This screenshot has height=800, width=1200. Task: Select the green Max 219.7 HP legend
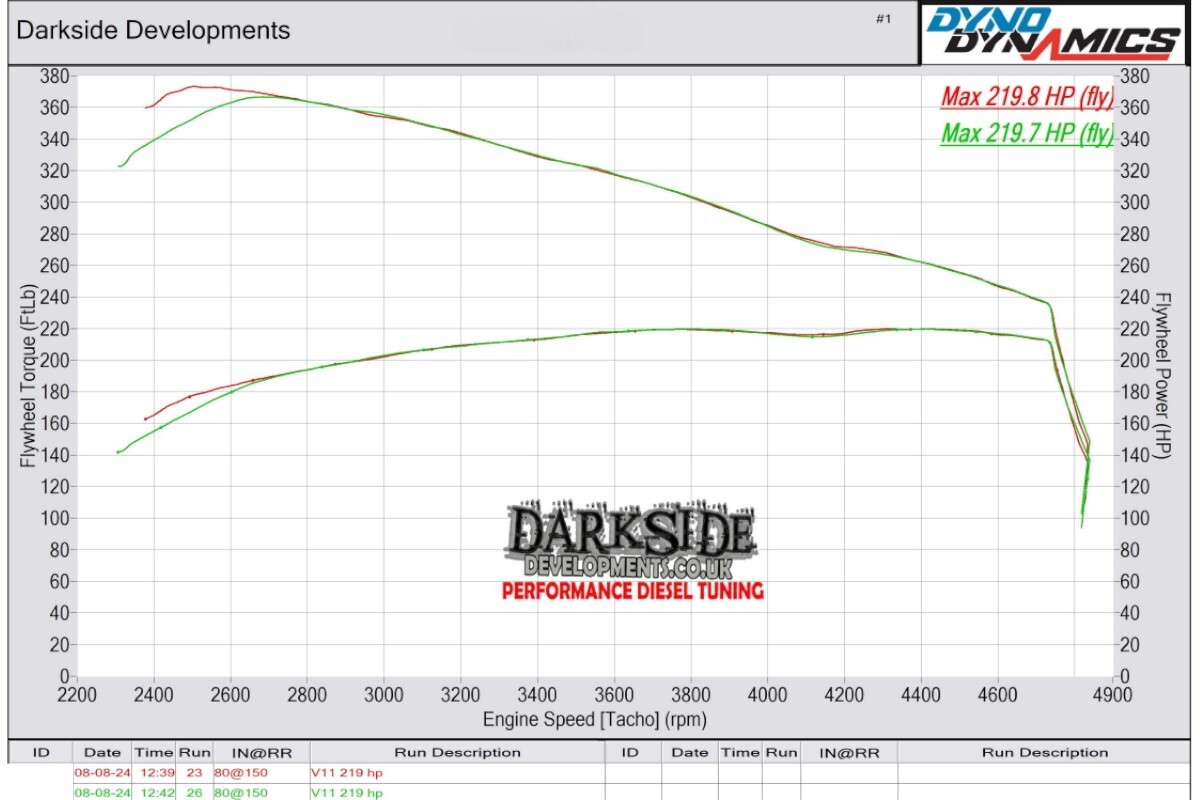[1026, 132]
